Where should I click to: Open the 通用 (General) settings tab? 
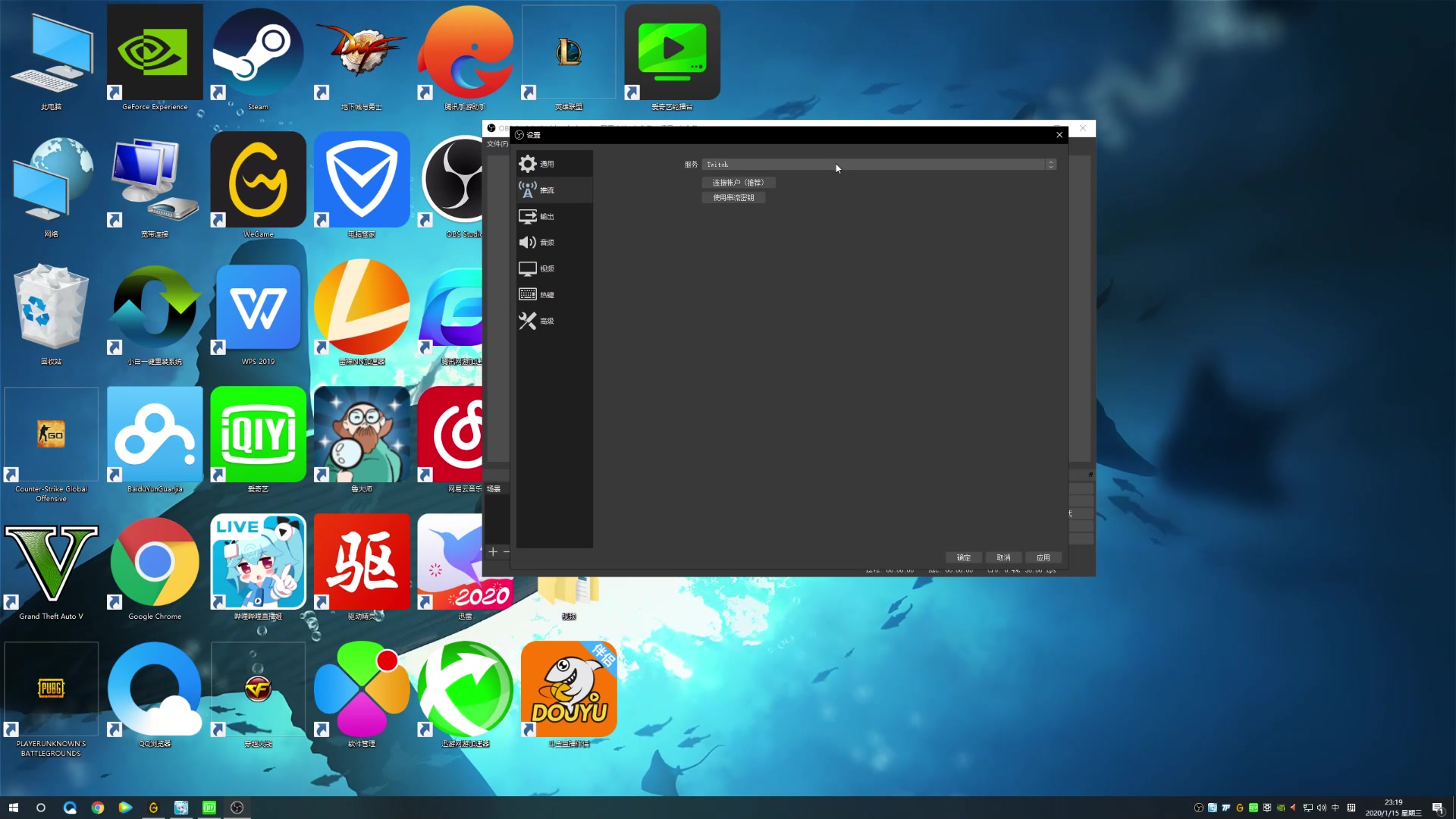[554, 164]
